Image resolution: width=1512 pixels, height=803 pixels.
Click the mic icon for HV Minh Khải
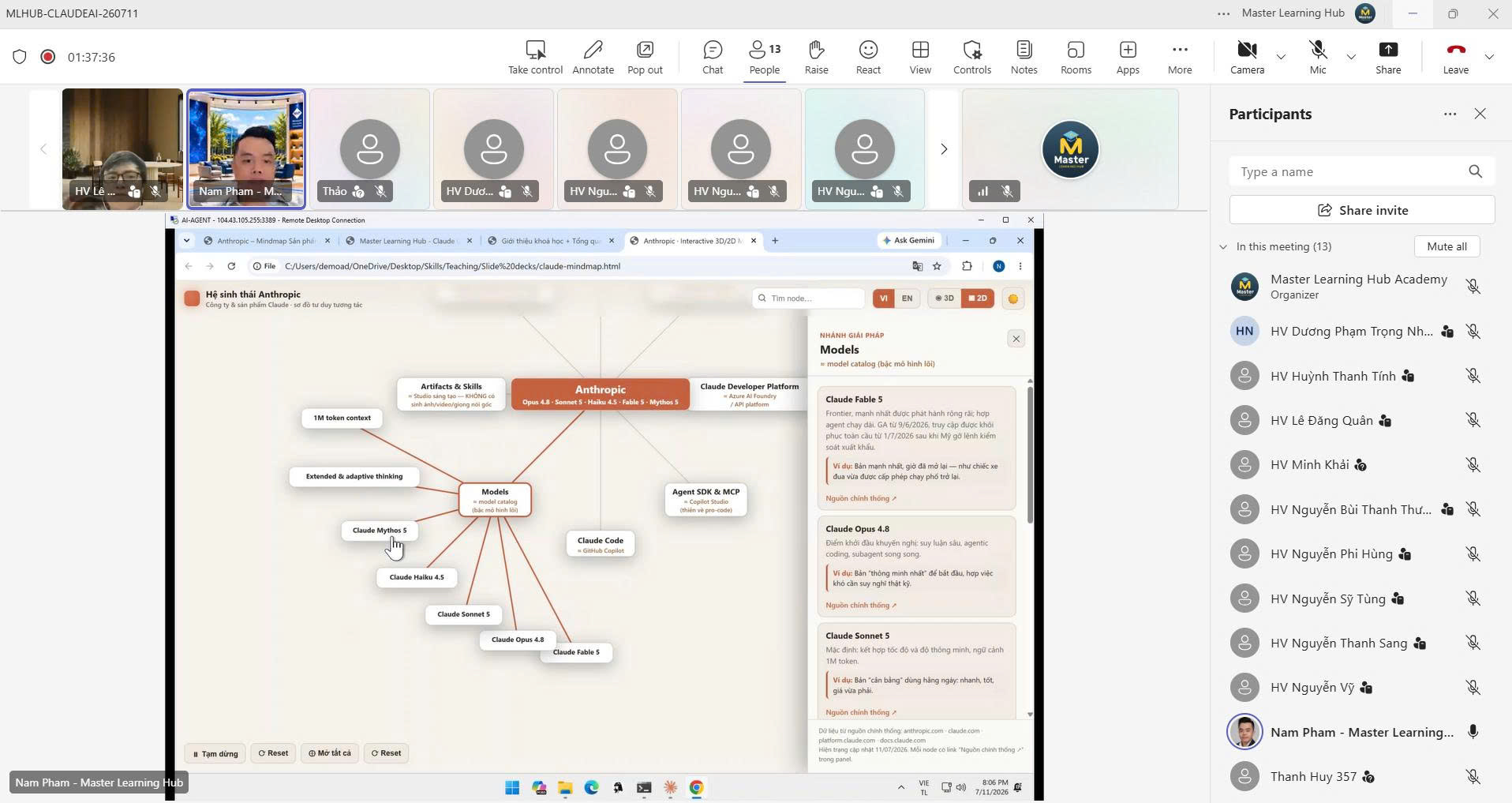coord(1473,465)
